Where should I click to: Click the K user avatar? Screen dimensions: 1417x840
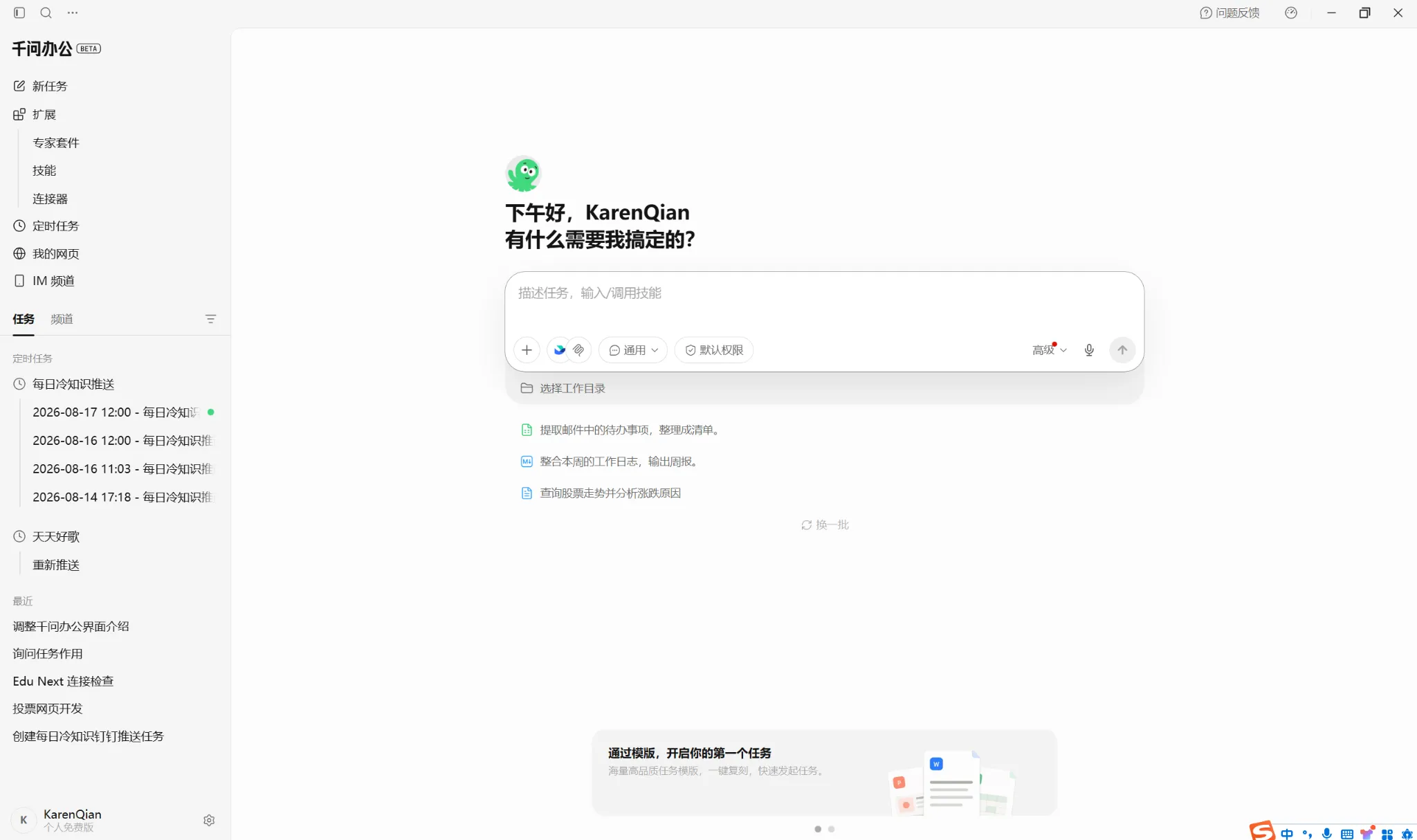[x=24, y=820]
